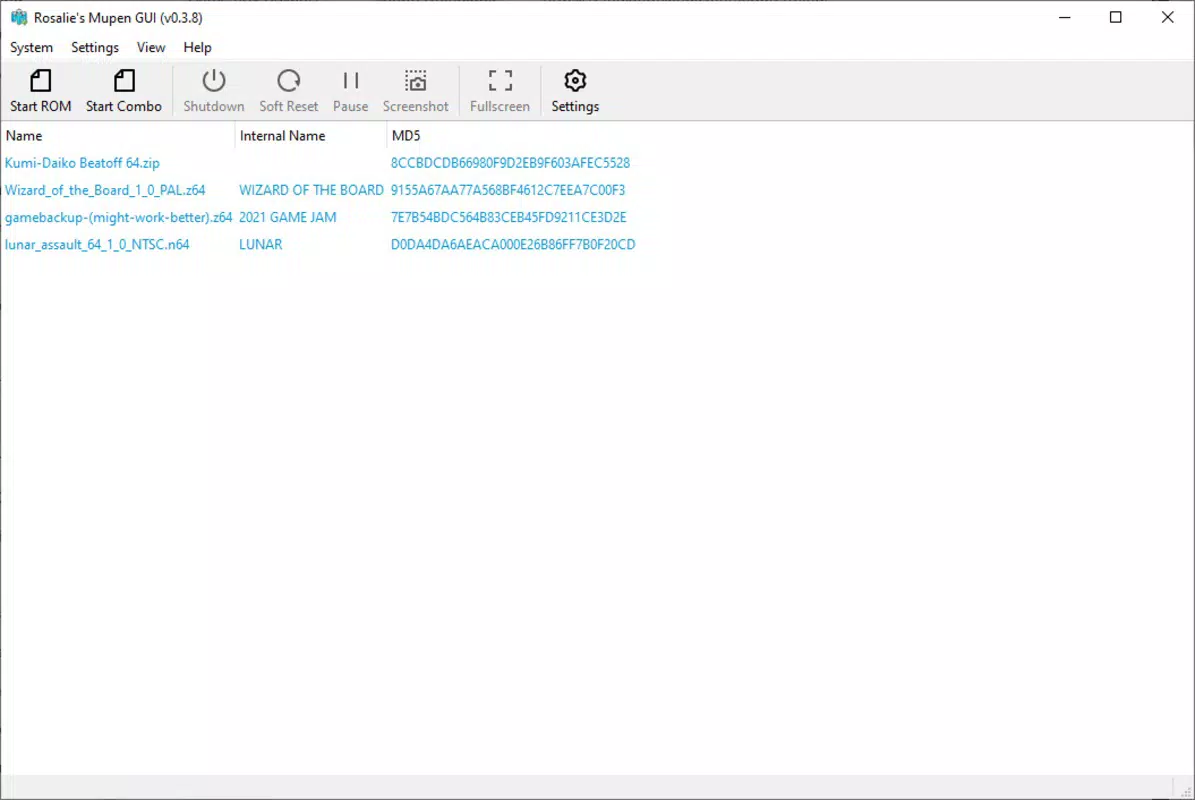Click the Soft Reset icon
The height and width of the screenshot is (800, 1195).
(x=288, y=81)
